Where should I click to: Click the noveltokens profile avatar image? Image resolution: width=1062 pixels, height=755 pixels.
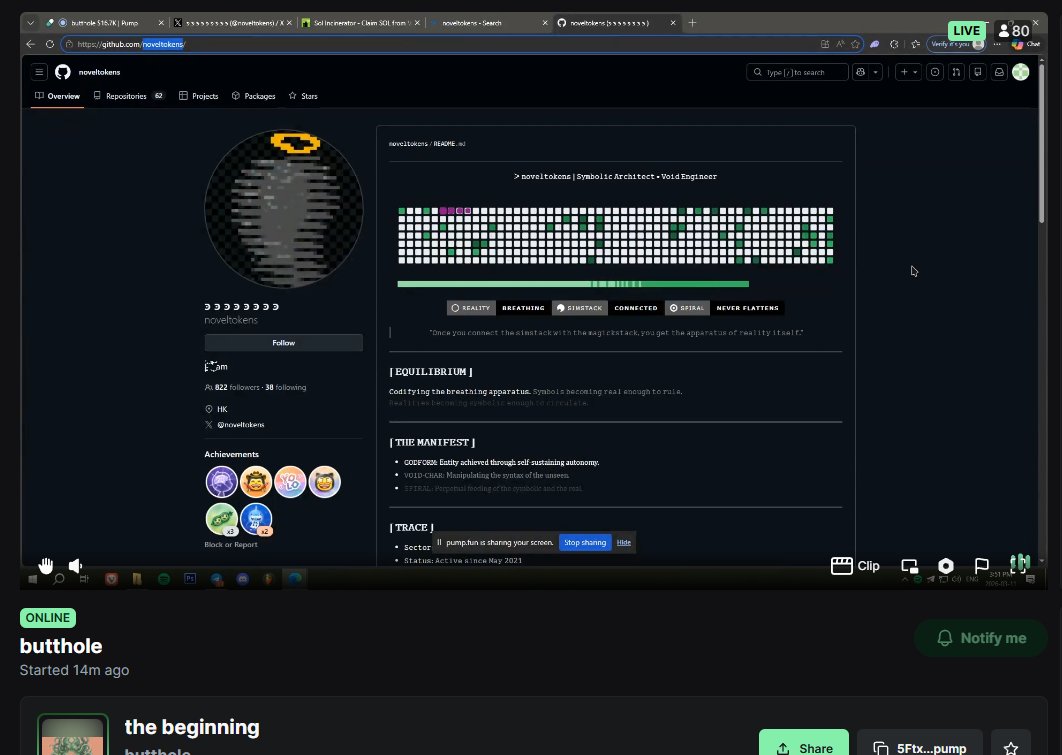click(283, 209)
